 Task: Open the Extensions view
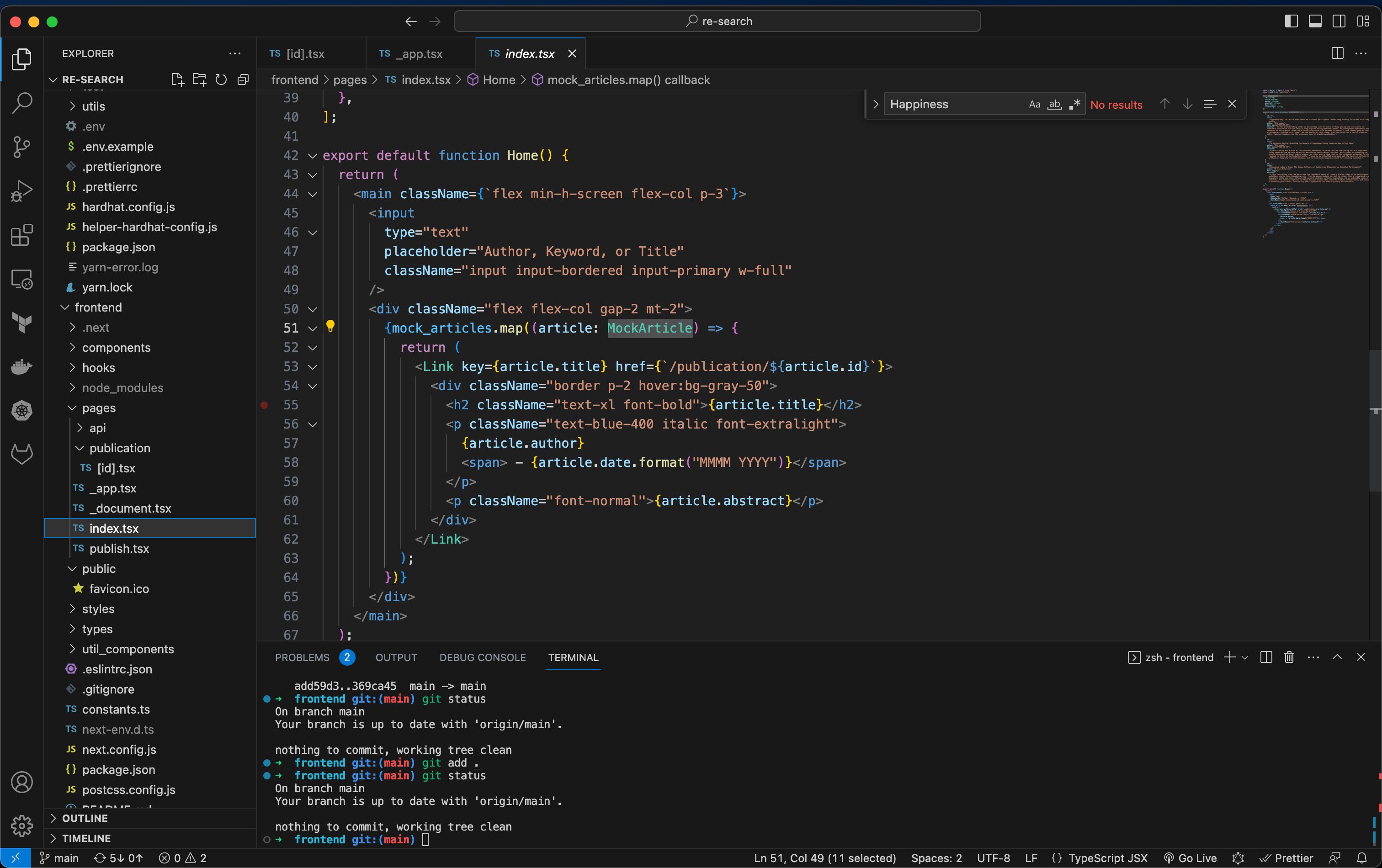22,235
